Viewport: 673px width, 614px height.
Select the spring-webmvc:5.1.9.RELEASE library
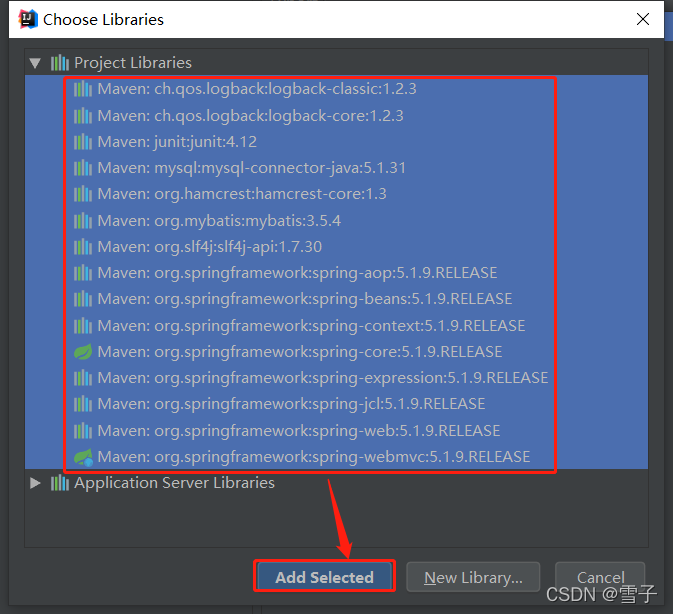pos(336,457)
